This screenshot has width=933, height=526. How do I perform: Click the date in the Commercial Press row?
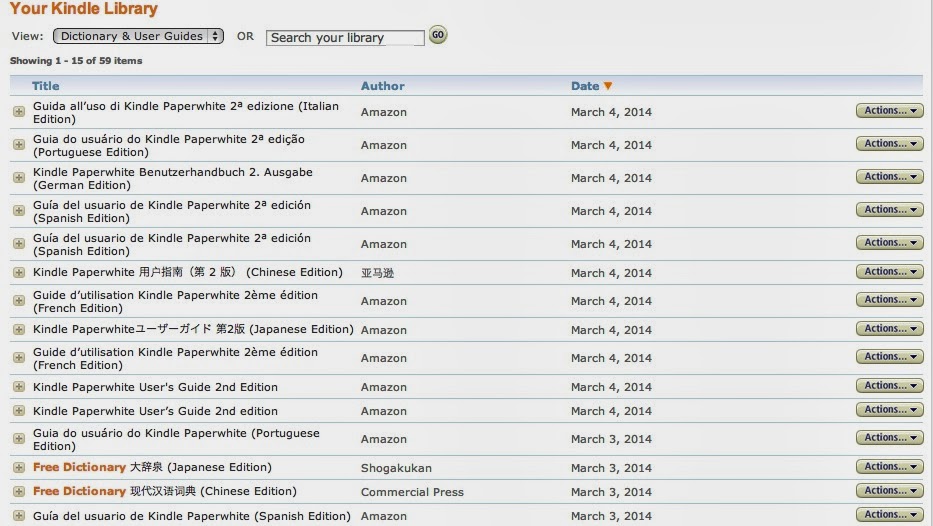(x=611, y=492)
